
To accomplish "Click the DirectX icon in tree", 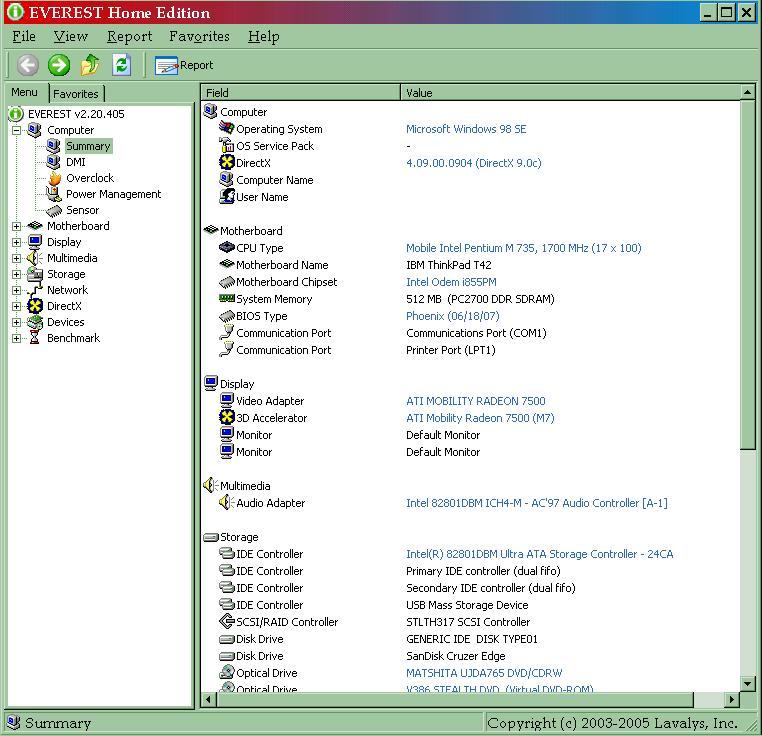I will click(x=35, y=306).
